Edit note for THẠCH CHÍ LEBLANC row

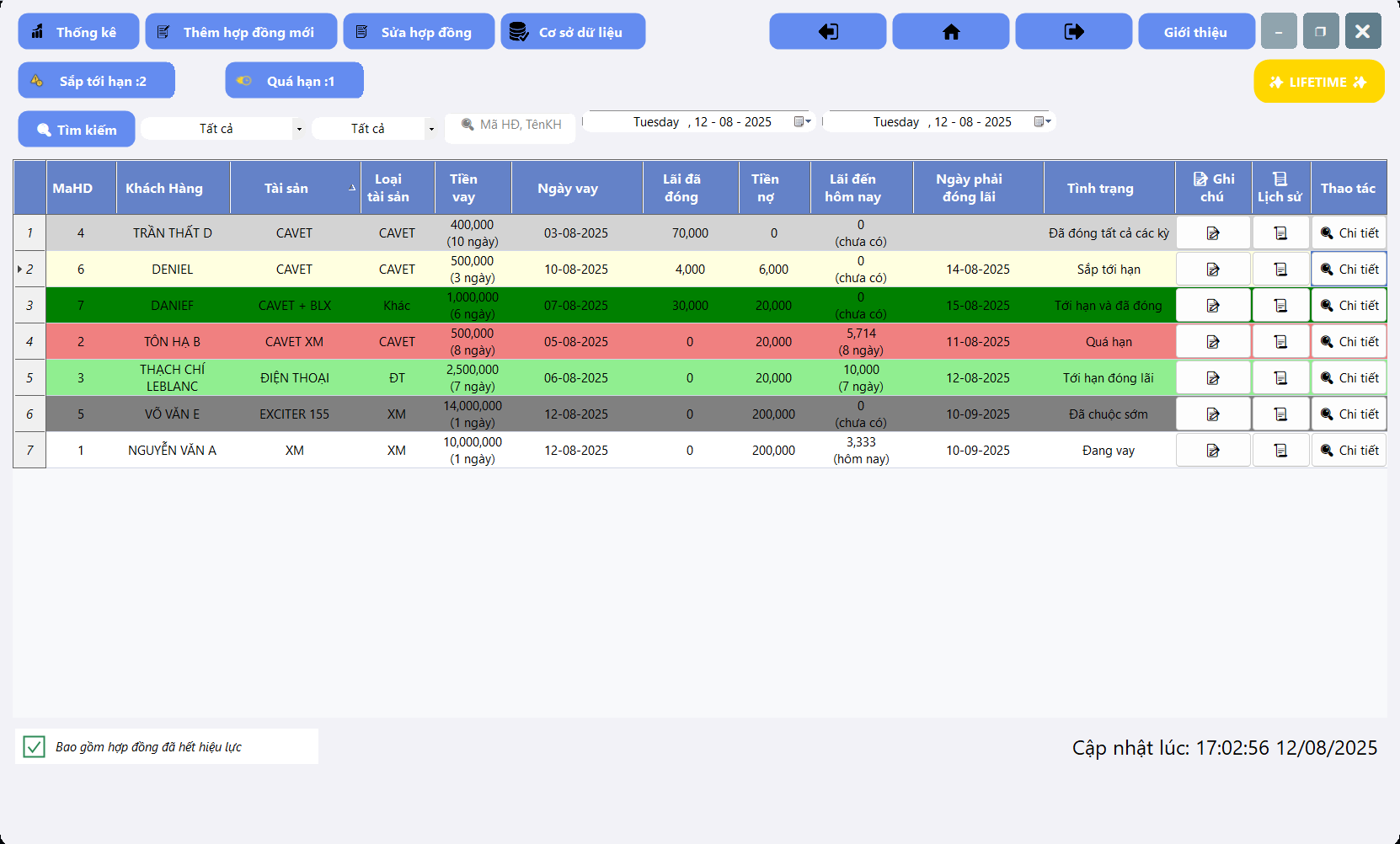[1213, 378]
